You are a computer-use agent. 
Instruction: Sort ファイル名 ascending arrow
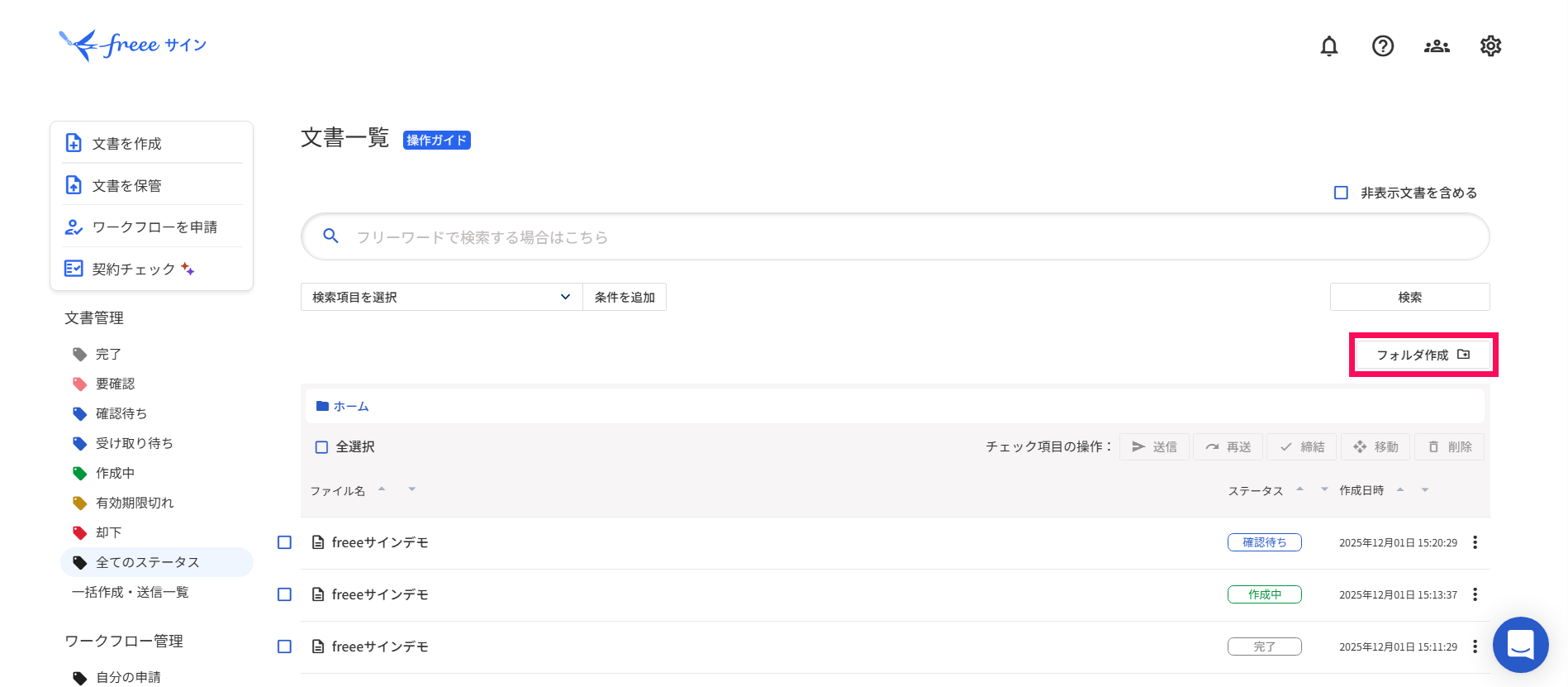[382, 489]
